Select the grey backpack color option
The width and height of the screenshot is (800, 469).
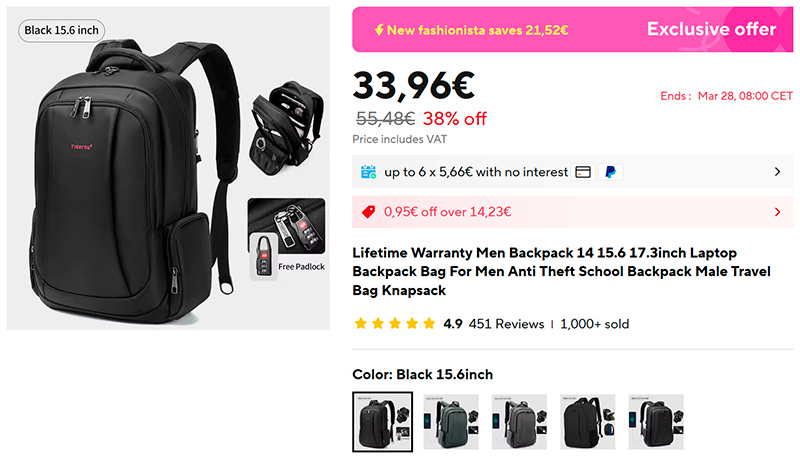point(519,422)
